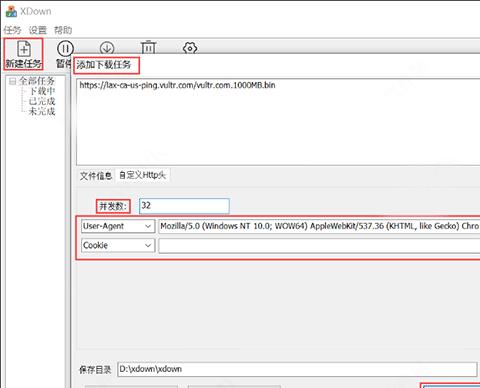Image resolution: width=480 pixels, height=388 pixels.
Task: Collapse the 全部任务 tree node
Action: point(12,81)
